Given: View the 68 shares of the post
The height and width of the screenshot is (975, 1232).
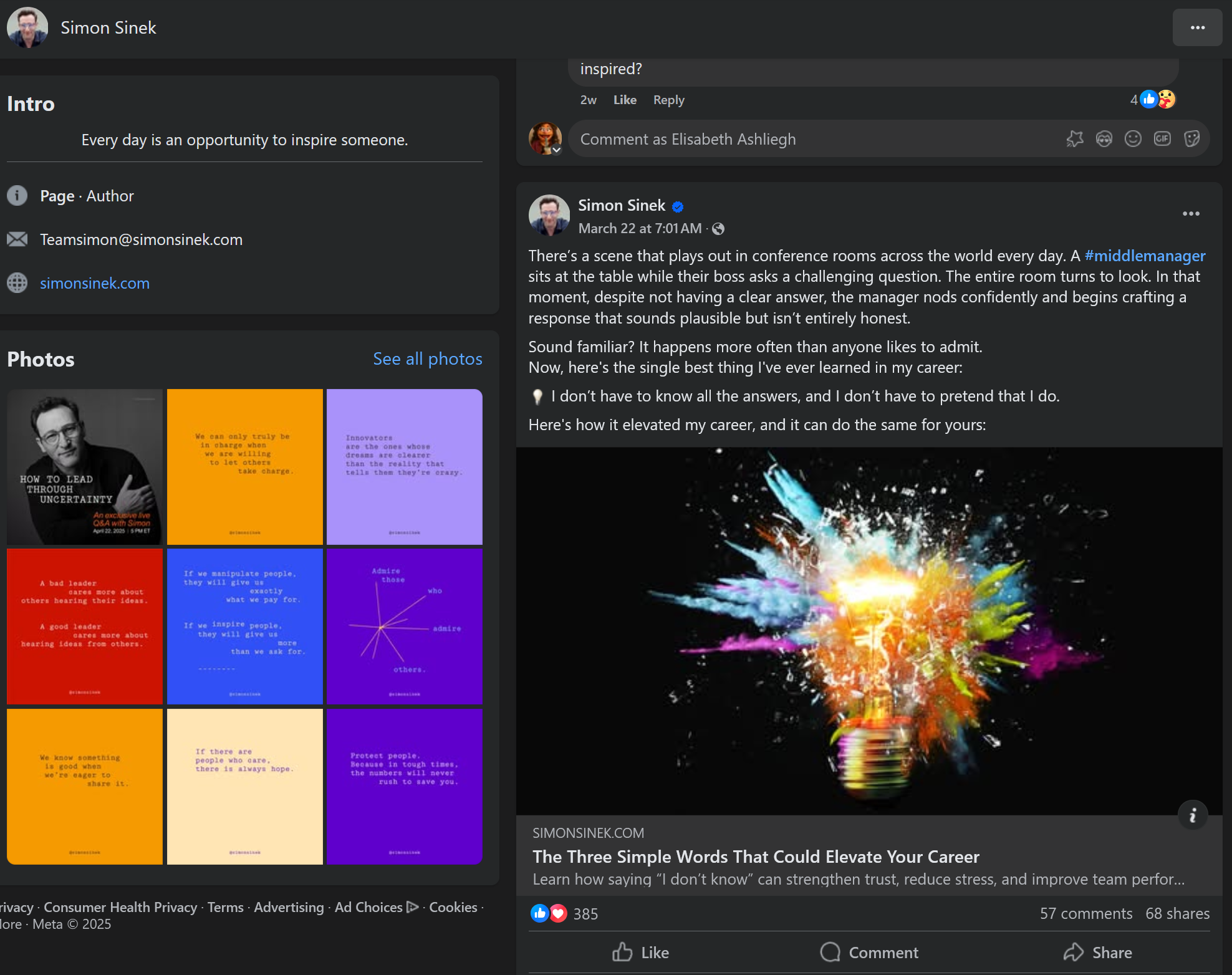Looking at the screenshot, I should (x=1178, y=914).
